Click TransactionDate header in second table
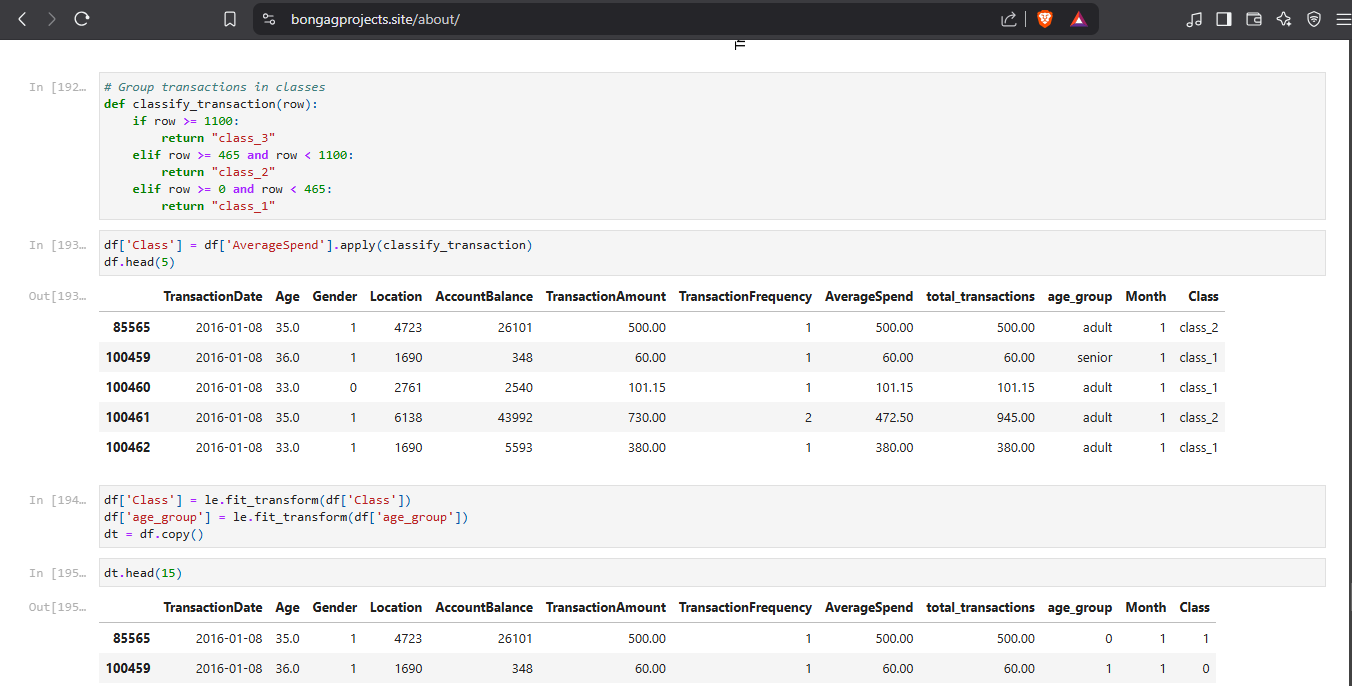1352x686 pixels. coord(213,607)
